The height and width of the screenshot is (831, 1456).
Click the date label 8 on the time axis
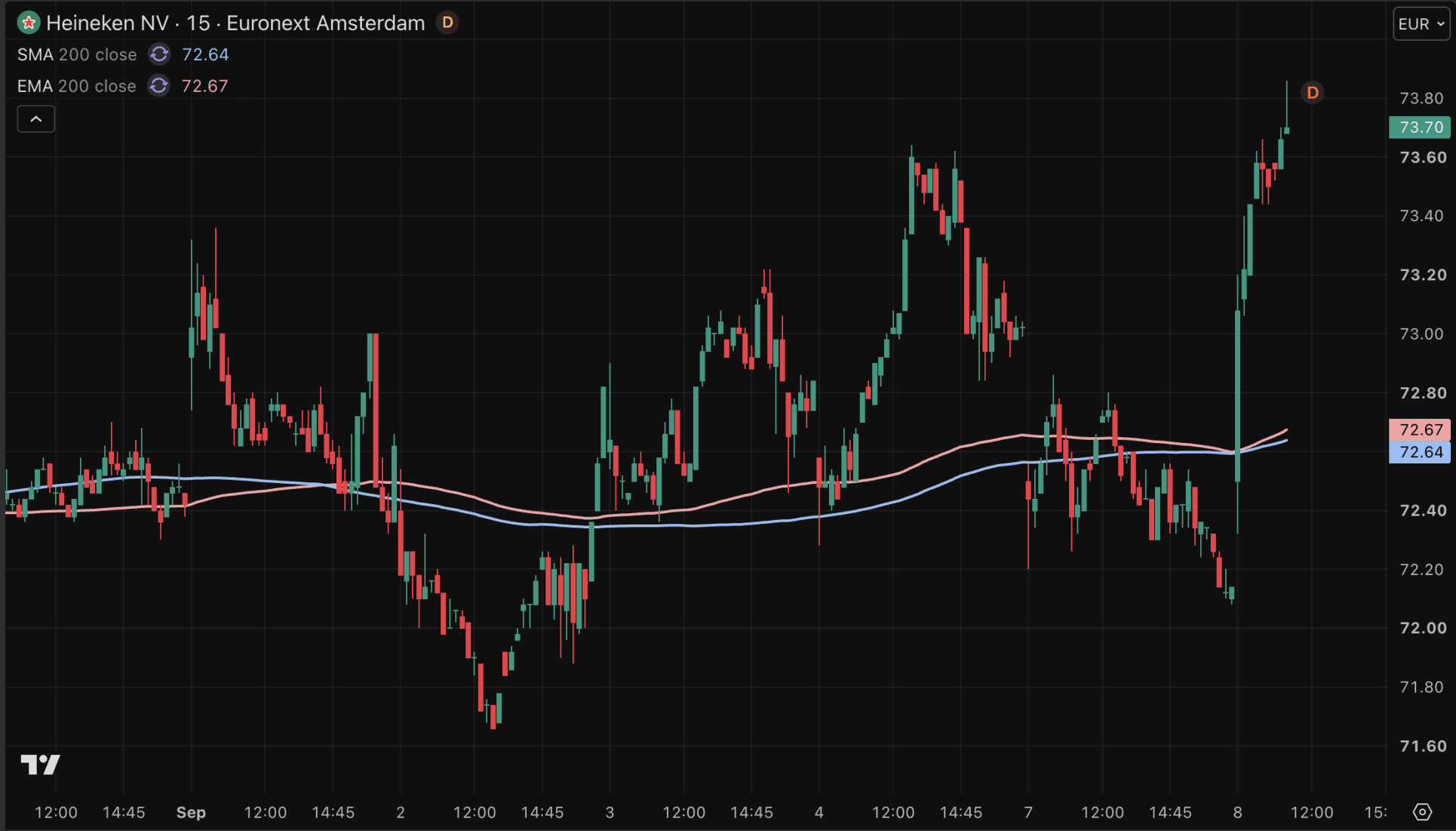pyautogui.click(x=1237, y=812)
